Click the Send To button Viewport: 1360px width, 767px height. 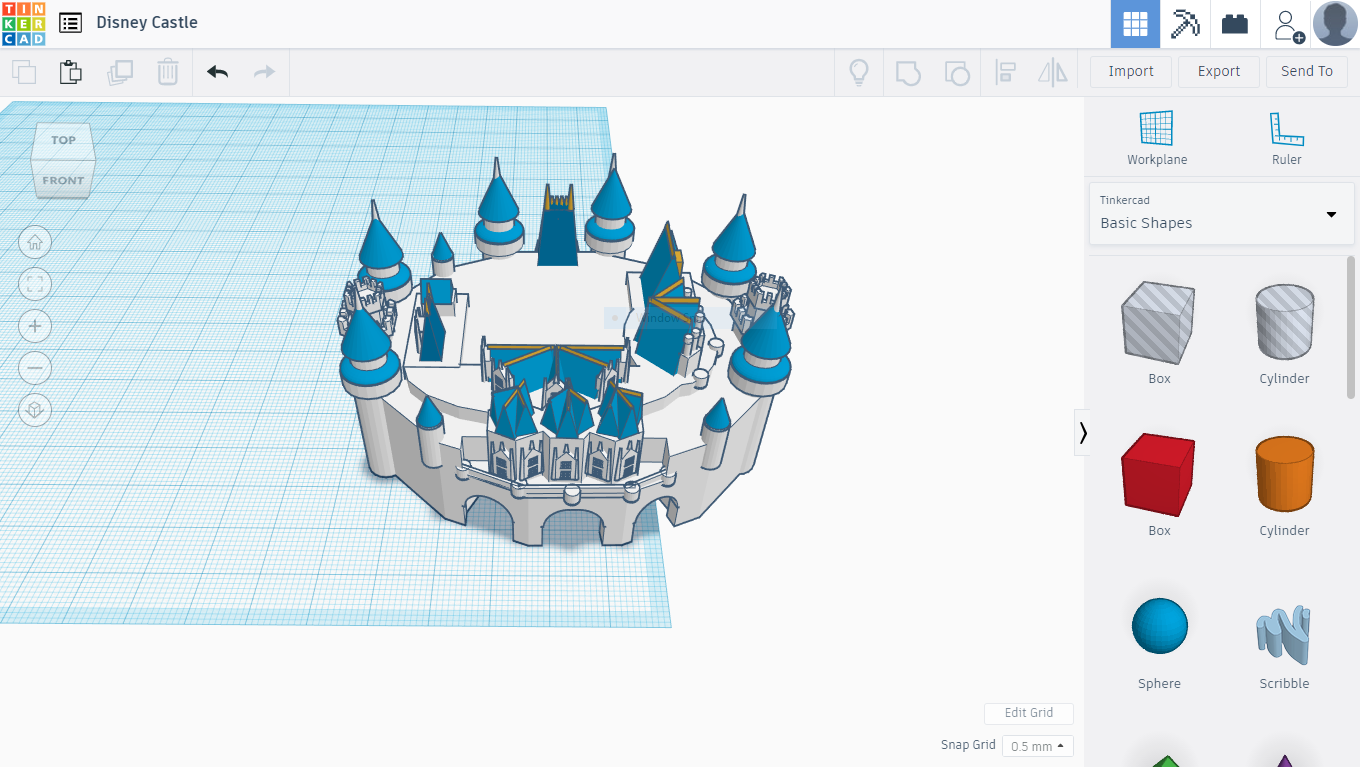1307,71
